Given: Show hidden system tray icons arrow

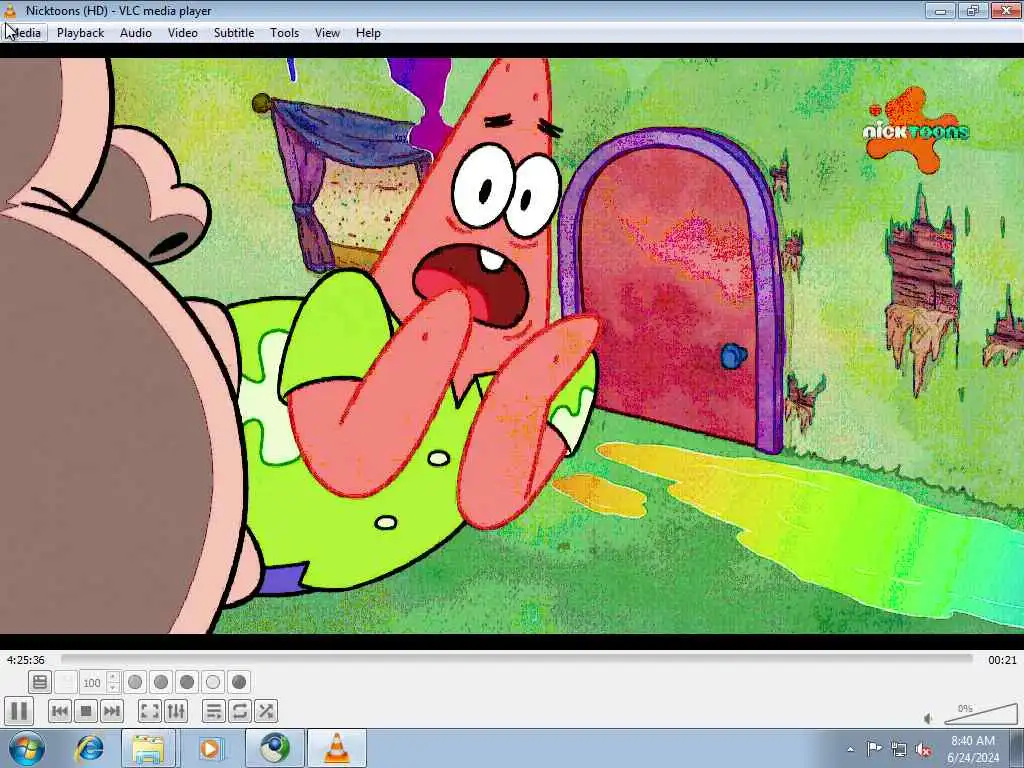Looking at the screenshot, I should (850, 749).
